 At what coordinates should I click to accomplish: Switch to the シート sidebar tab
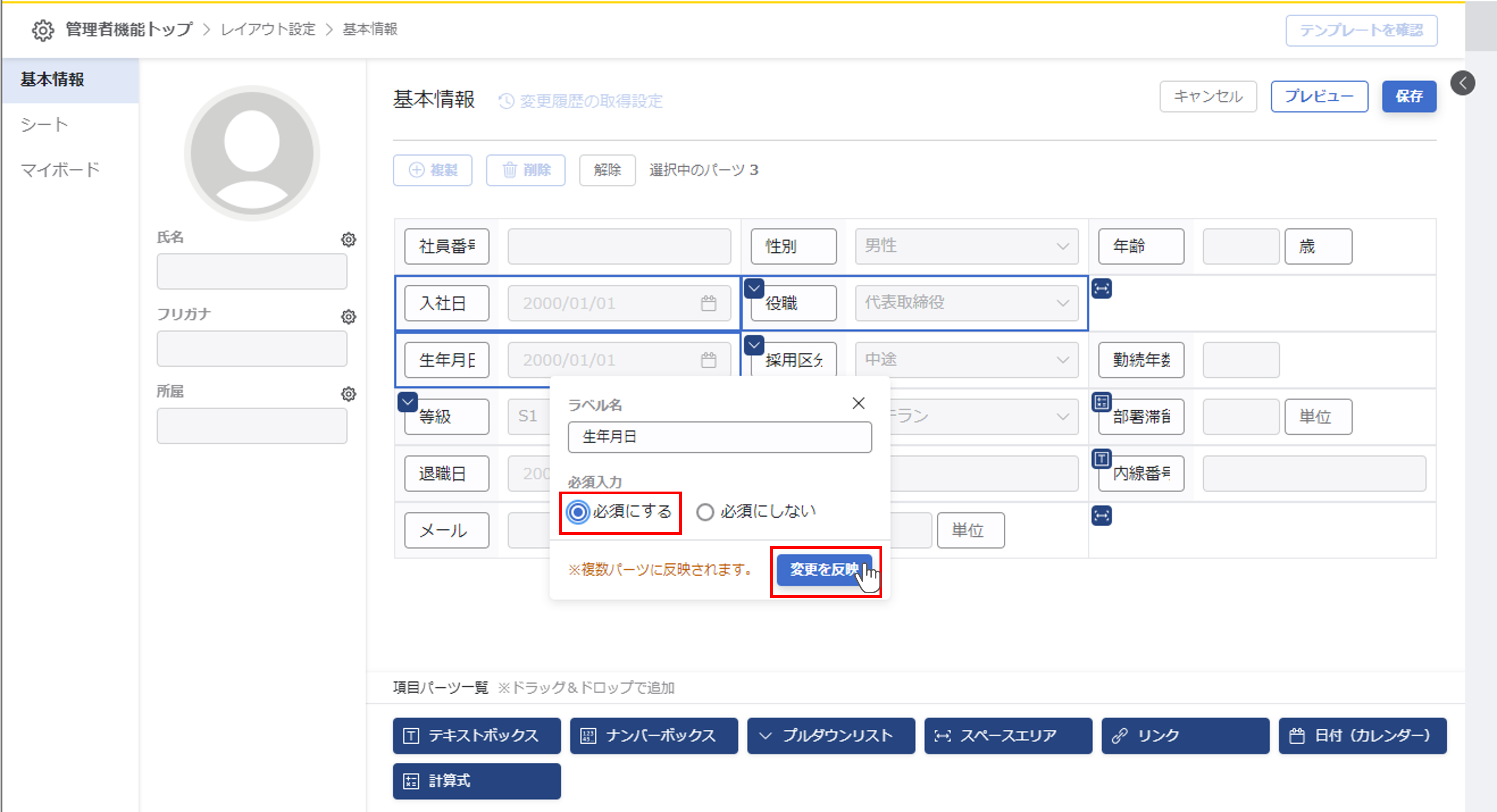[45, 125]
